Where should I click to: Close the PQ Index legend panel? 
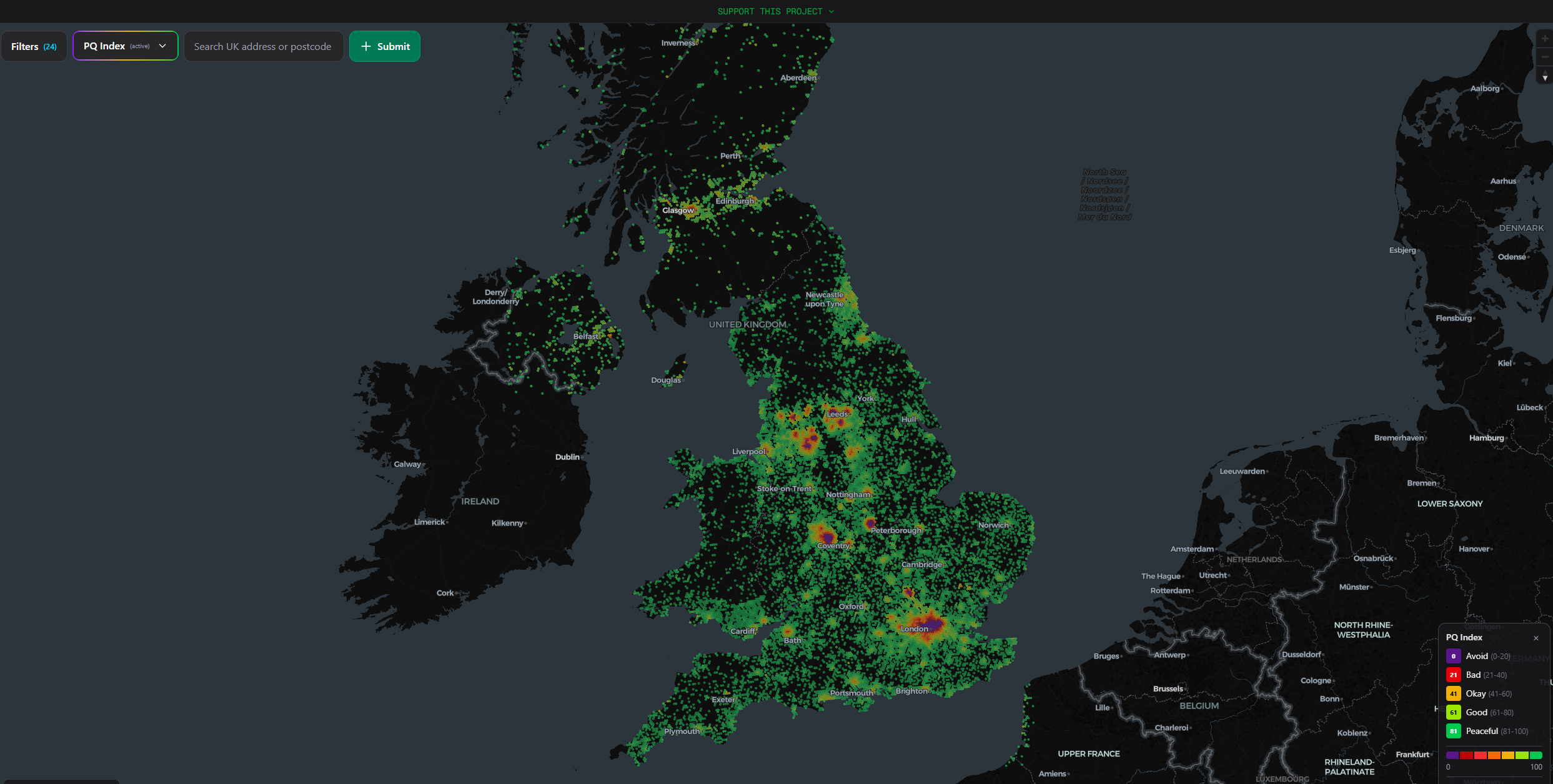[1536, 638]
